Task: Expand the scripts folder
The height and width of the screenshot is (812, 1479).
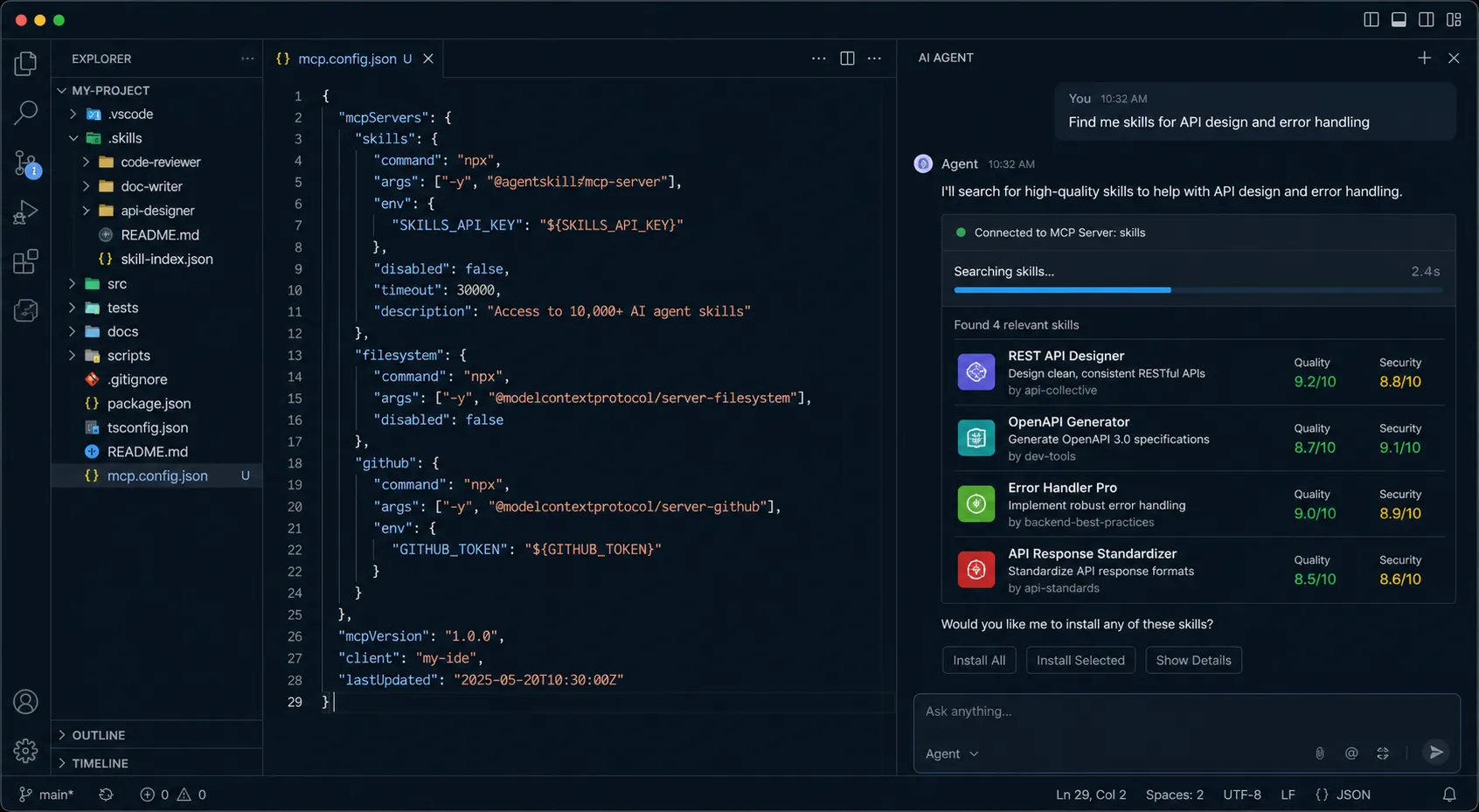Action: click(x=73, y=356)
